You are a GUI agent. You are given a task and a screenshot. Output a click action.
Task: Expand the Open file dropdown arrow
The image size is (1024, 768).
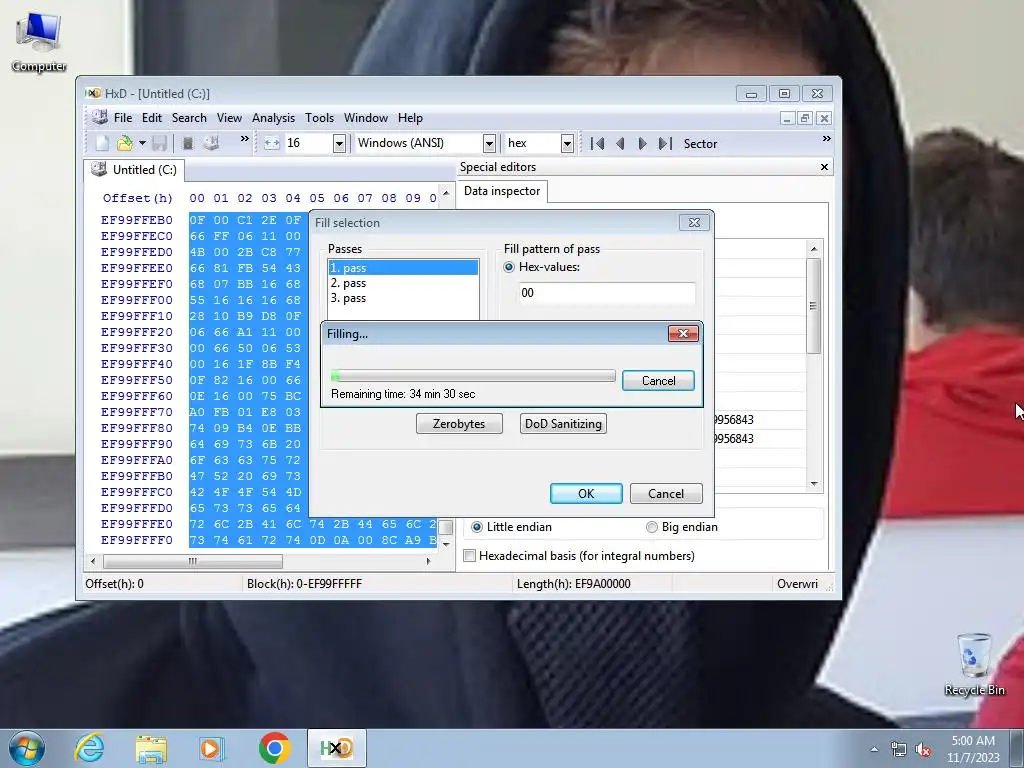[142, 143]
